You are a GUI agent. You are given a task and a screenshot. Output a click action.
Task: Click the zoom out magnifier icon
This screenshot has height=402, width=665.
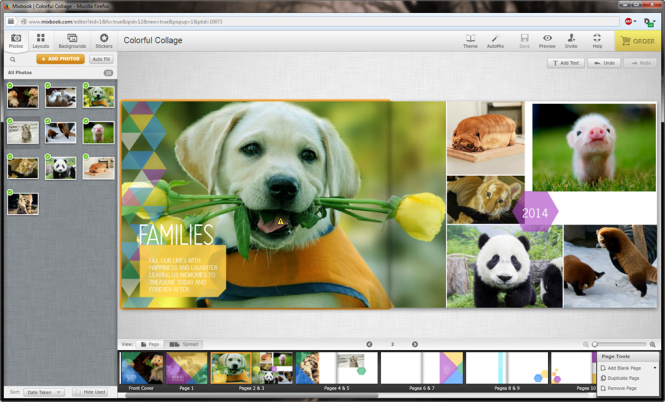point(586,345)
